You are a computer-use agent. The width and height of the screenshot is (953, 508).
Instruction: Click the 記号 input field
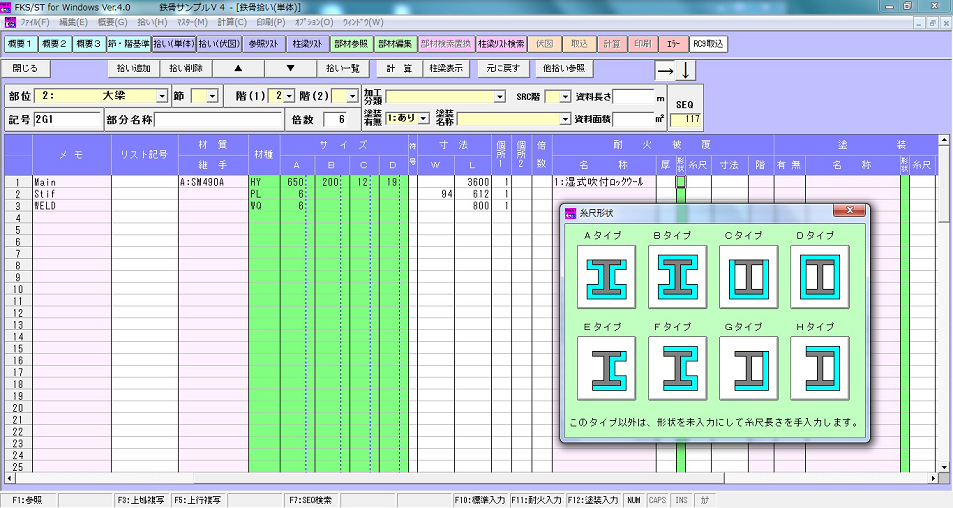pyautogui.click(x=67, y=120)
